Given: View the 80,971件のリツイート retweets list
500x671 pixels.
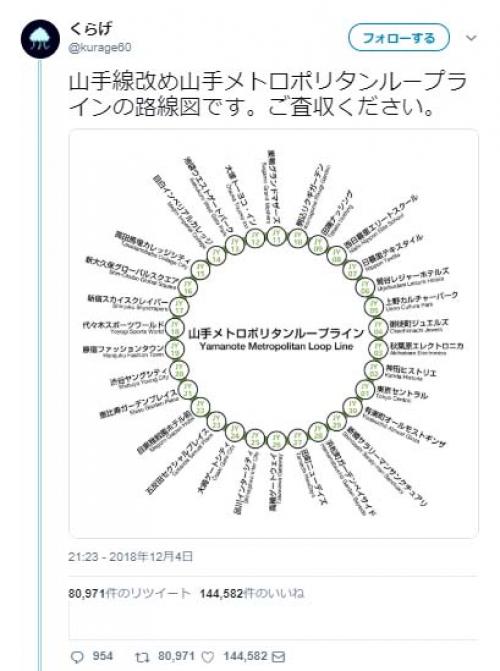Looking at the screenshot, I should 129,594.
